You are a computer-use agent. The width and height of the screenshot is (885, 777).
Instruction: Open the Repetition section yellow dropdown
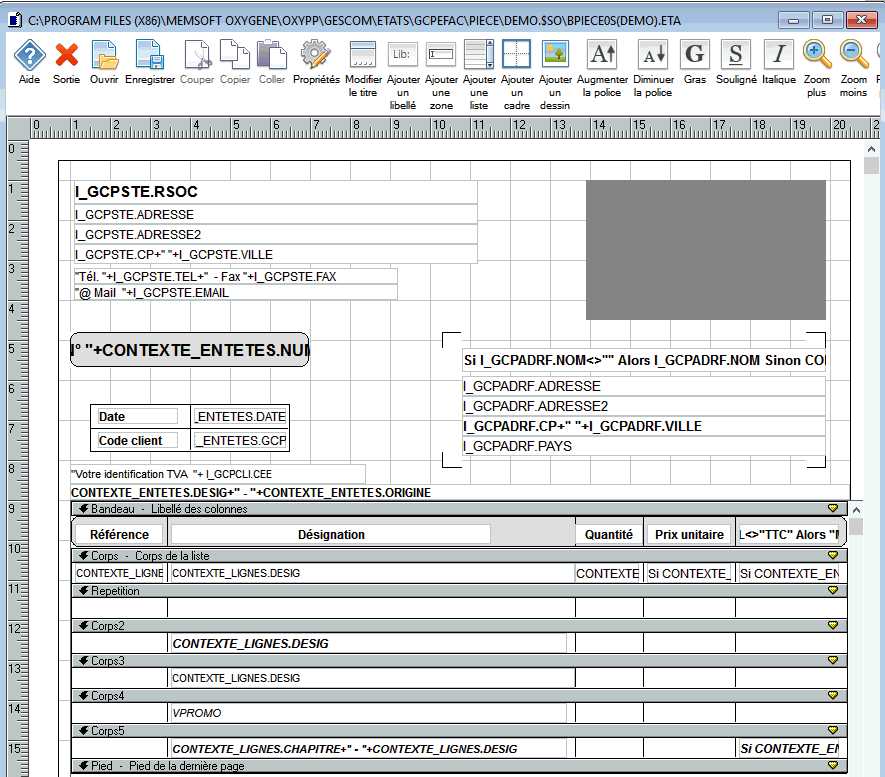click(x=833, y=590)
